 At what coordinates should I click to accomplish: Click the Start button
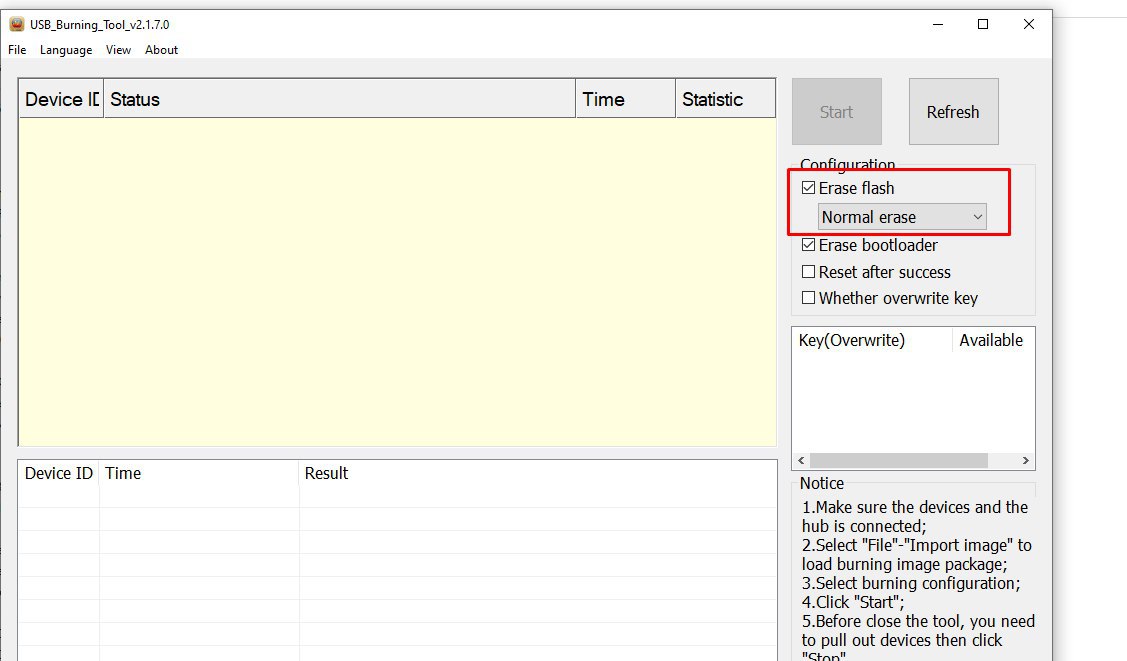[837, 111]
